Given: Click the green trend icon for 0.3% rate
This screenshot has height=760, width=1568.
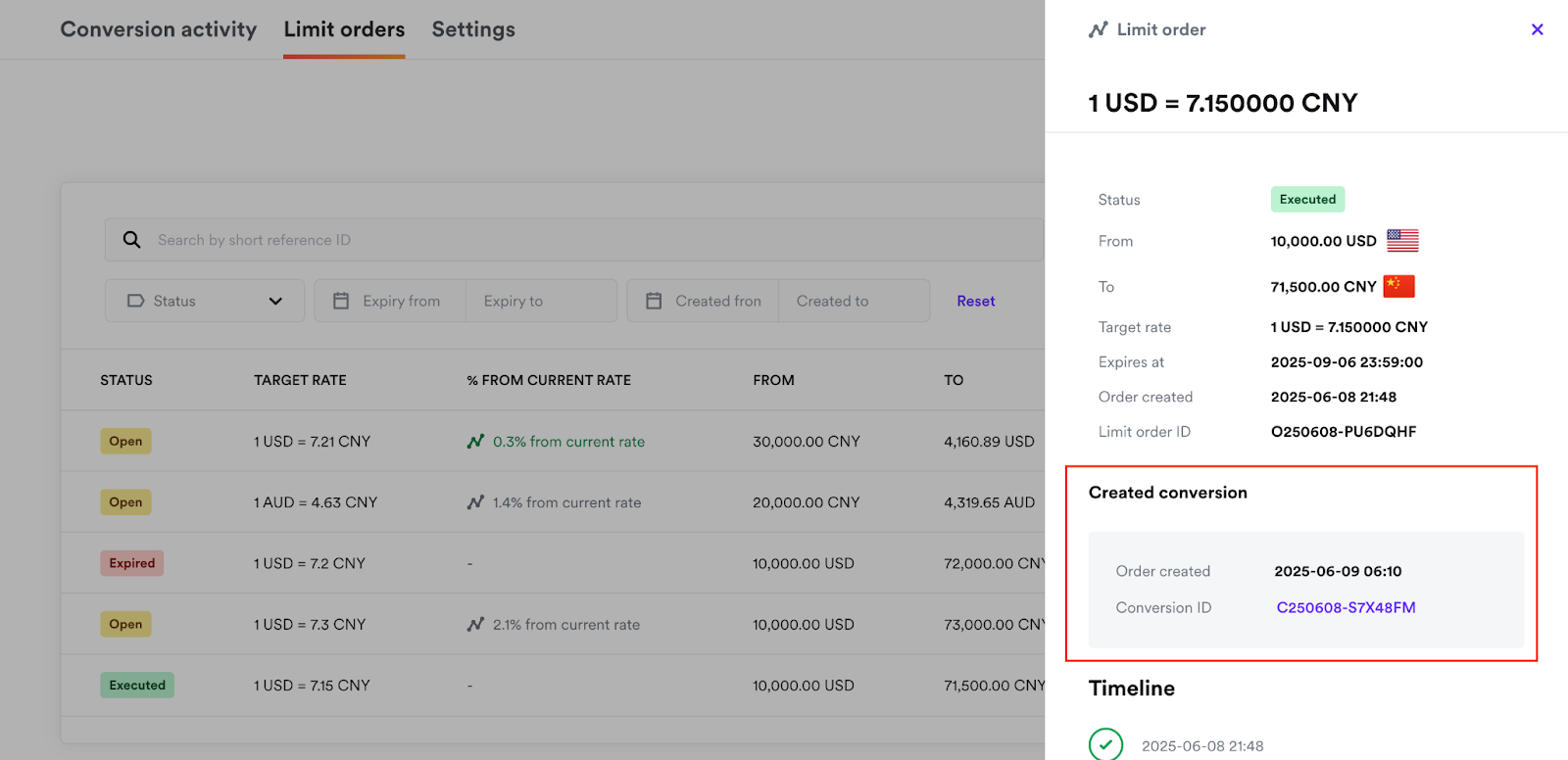Looking at the screenshot, I should tap(475, 442).
